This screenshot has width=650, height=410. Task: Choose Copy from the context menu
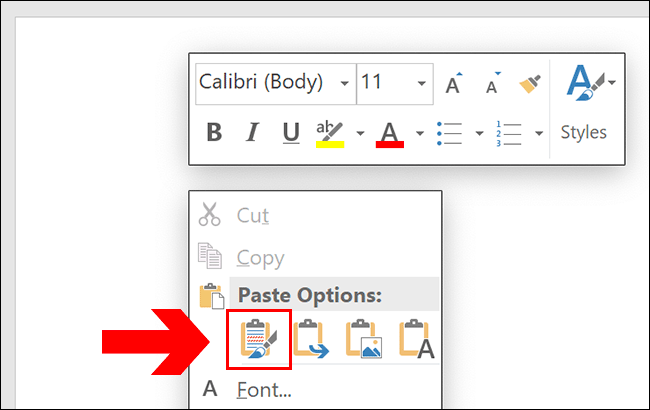click(258, 257)
